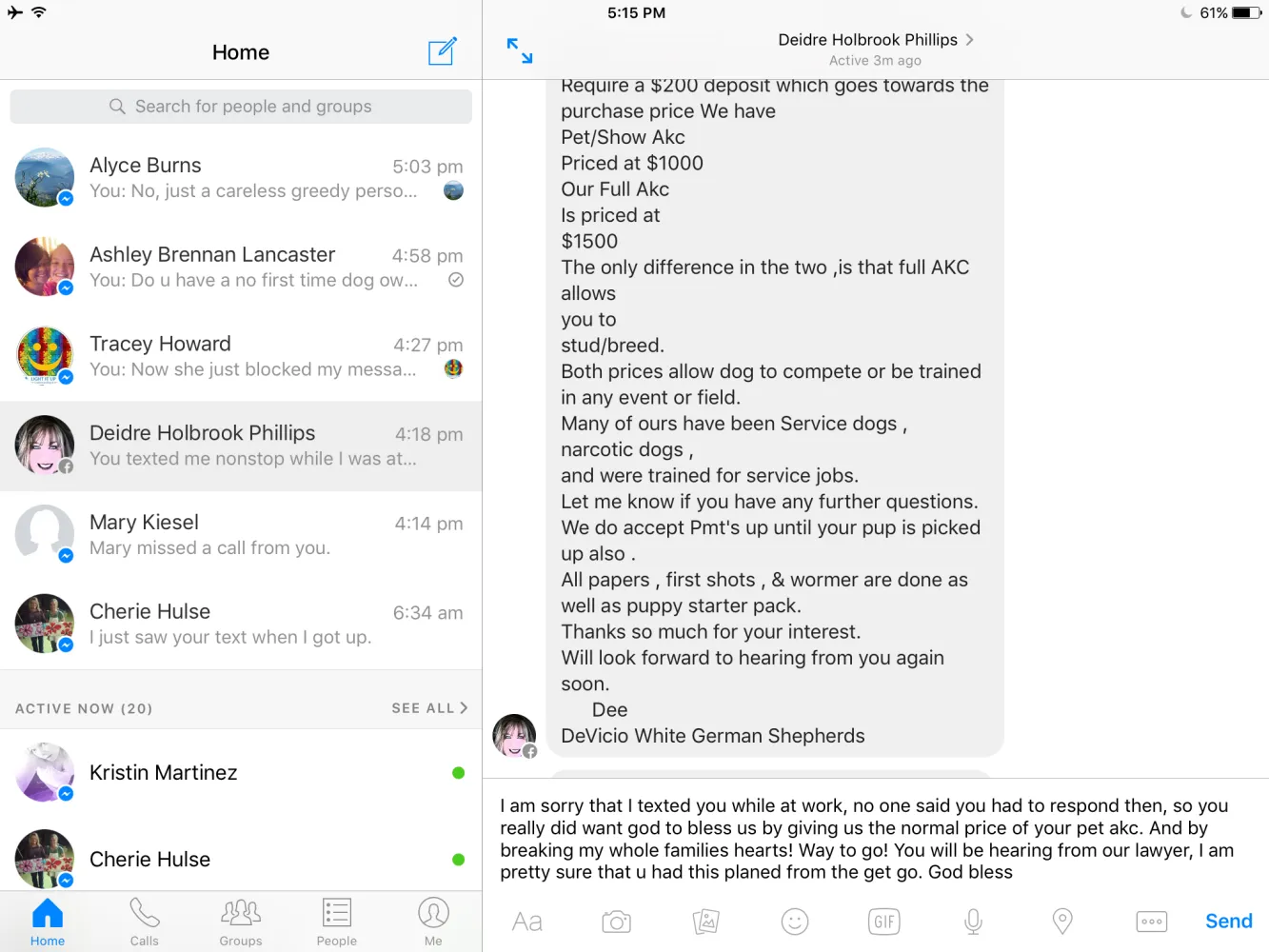Tap the Home title heading
The image size is (1269, 952).
pos(241,52)
